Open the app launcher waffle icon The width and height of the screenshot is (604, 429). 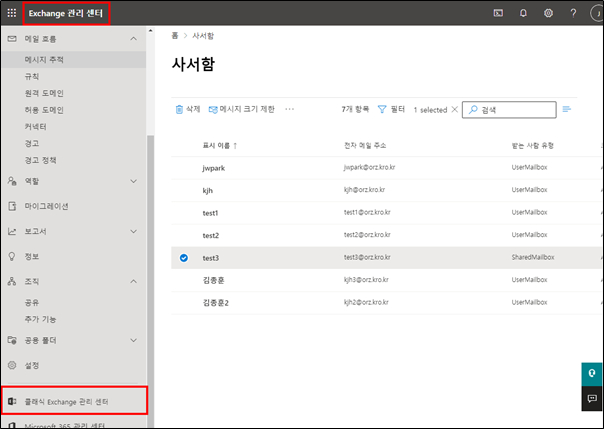[12, 13]
